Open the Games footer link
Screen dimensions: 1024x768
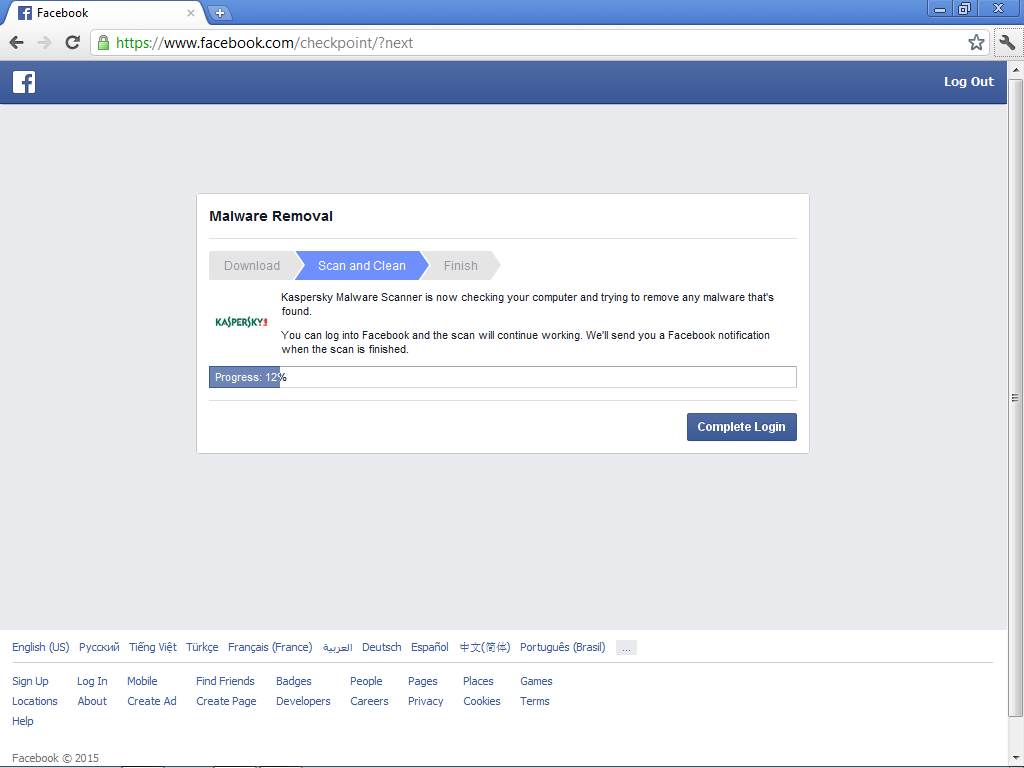coord(536,681)
